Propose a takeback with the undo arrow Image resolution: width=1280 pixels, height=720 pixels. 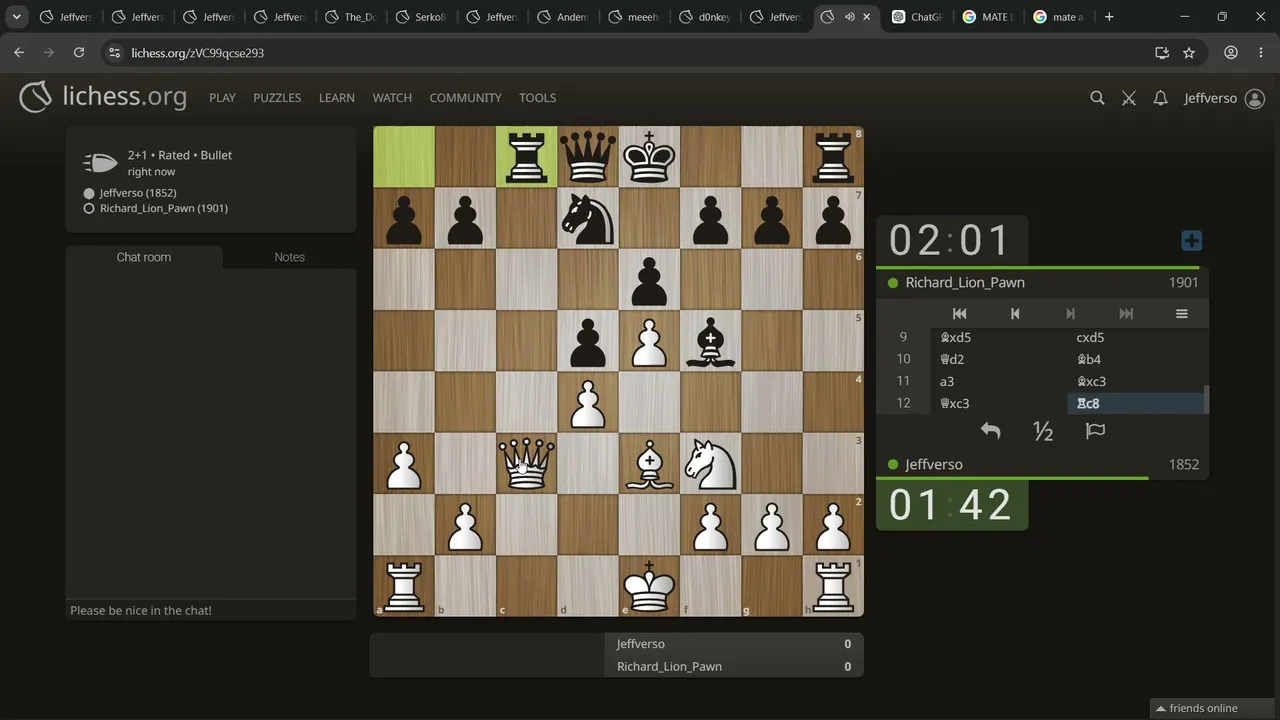click(x=990, y=431)
